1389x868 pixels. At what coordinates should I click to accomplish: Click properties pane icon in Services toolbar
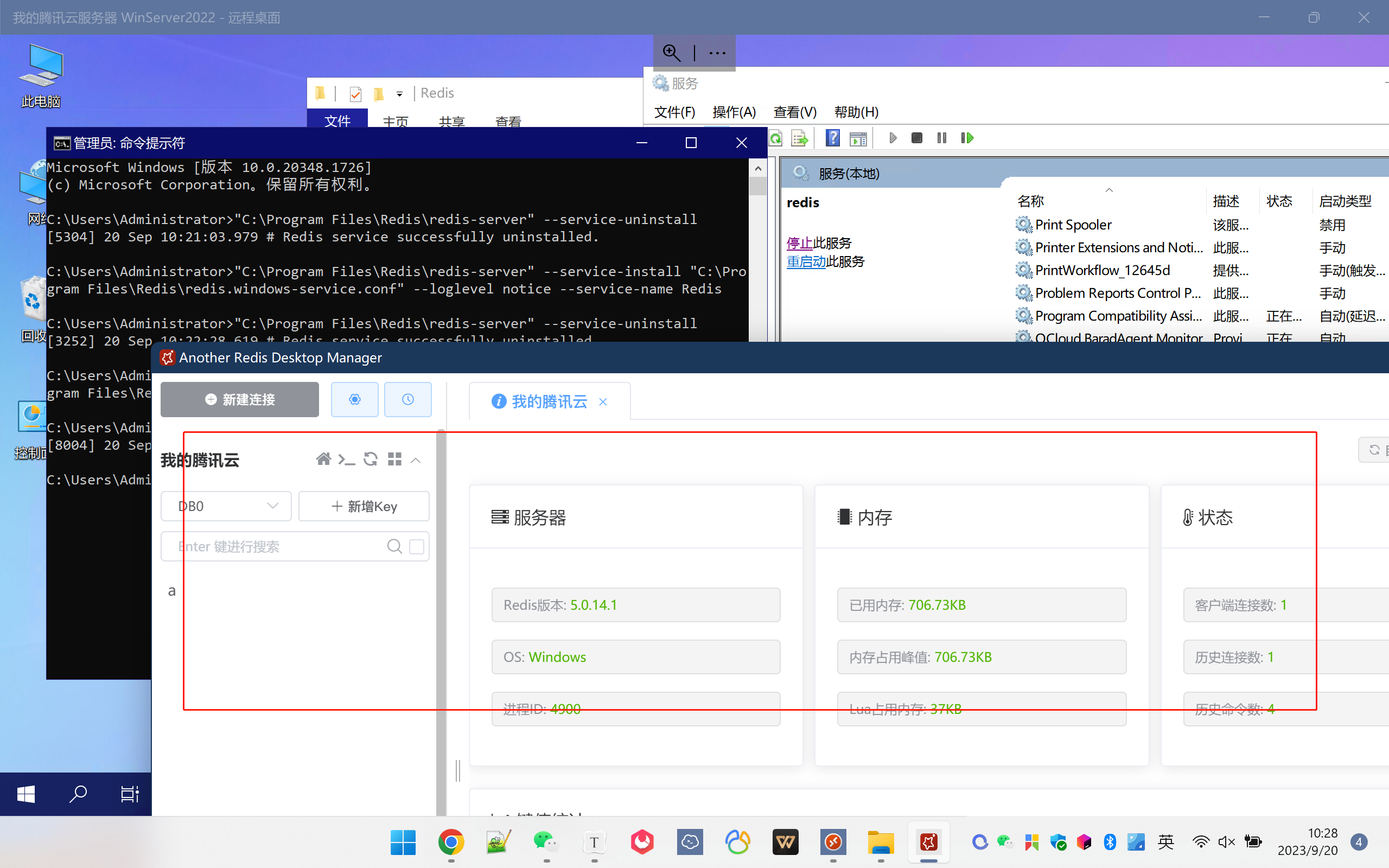[x=858, y=138]
